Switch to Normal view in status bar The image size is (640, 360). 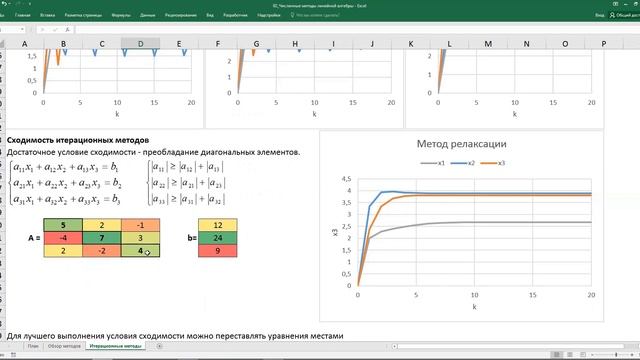pyautogui.click(x=557, y=355)
